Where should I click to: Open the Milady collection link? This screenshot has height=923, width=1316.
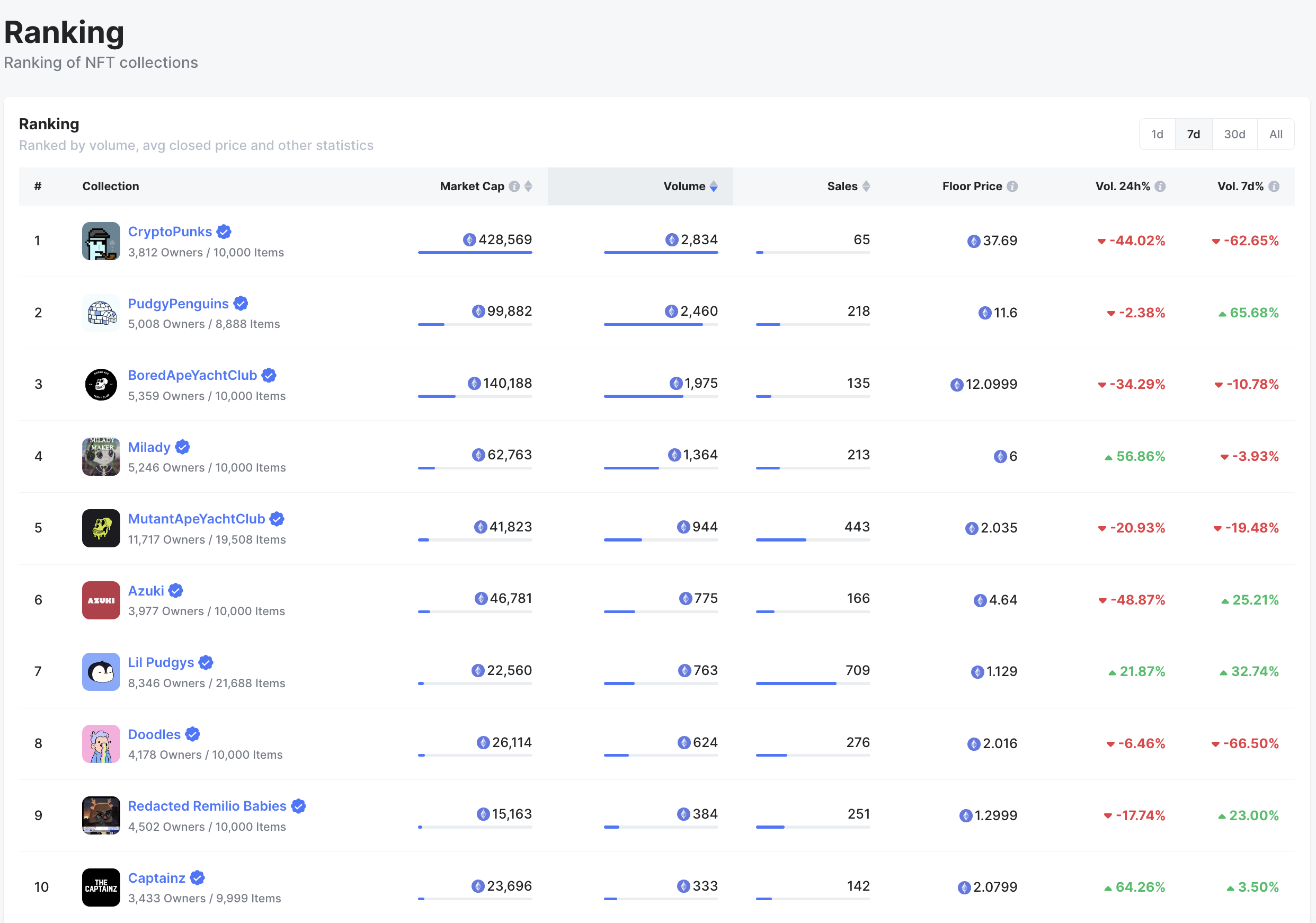(x=149, y=447)
